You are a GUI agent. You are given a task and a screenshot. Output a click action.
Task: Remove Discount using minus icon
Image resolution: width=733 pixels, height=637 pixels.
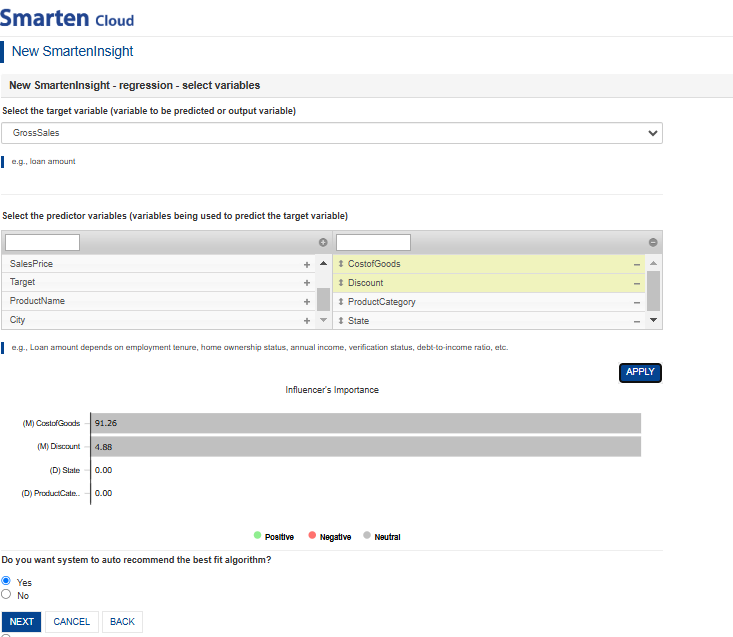click(637, 284)
